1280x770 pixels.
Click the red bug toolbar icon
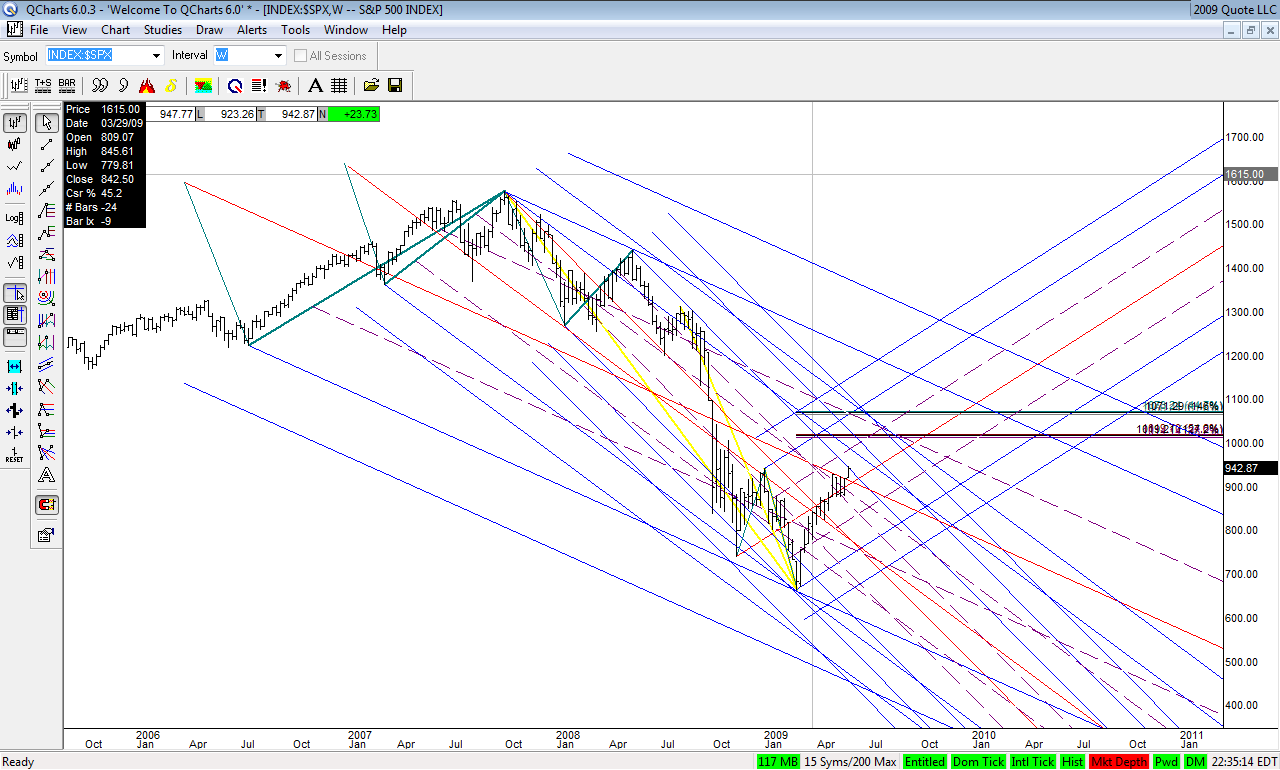click(283, 85)
